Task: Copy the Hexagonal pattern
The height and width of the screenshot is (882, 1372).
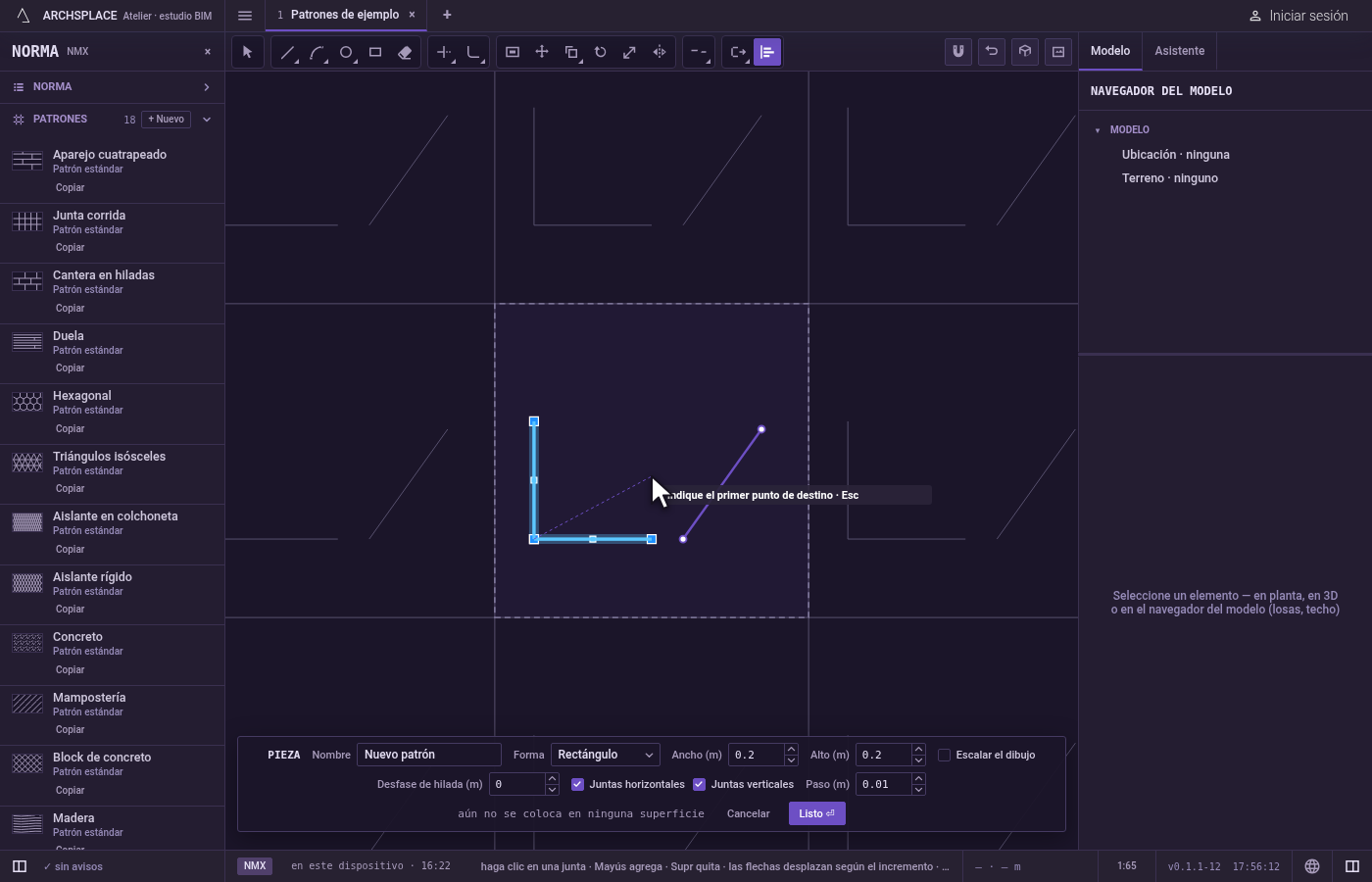Action: pyautogui.click(x=70, y=428)
